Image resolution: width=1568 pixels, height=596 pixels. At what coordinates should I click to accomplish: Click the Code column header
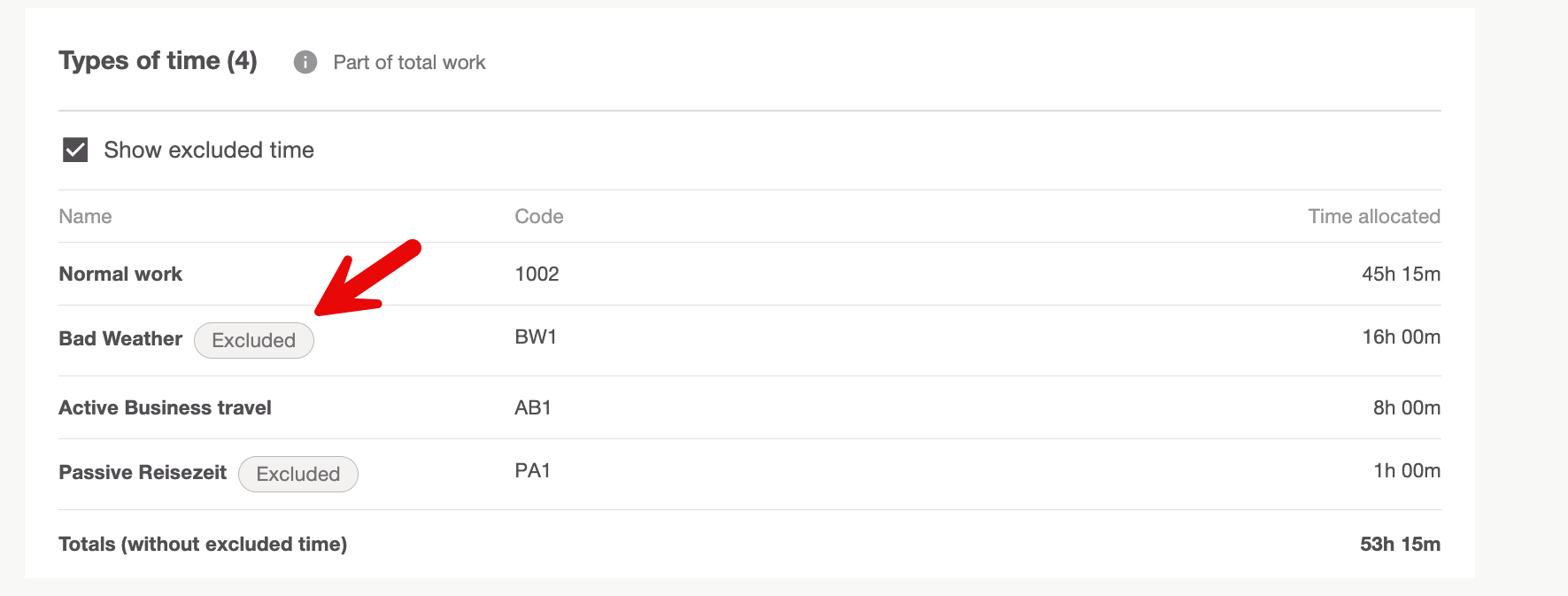point(539,216)
